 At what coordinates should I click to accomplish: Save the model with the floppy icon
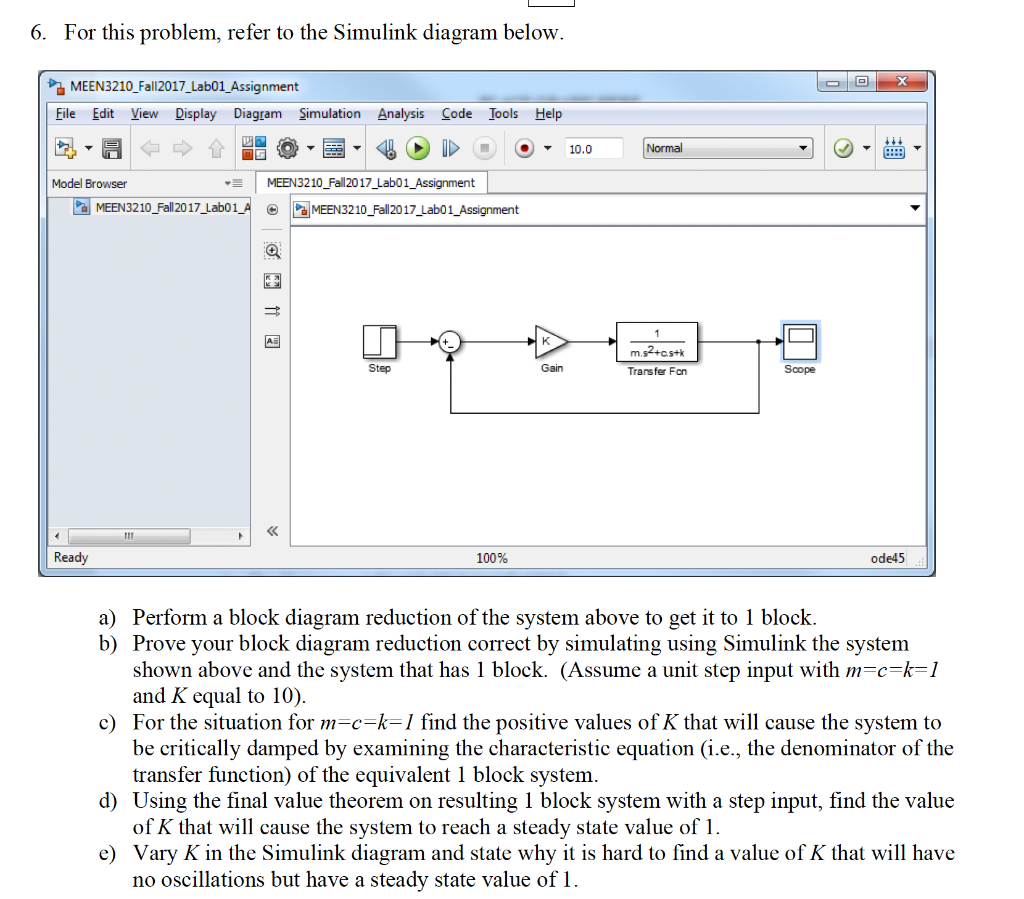112,149
